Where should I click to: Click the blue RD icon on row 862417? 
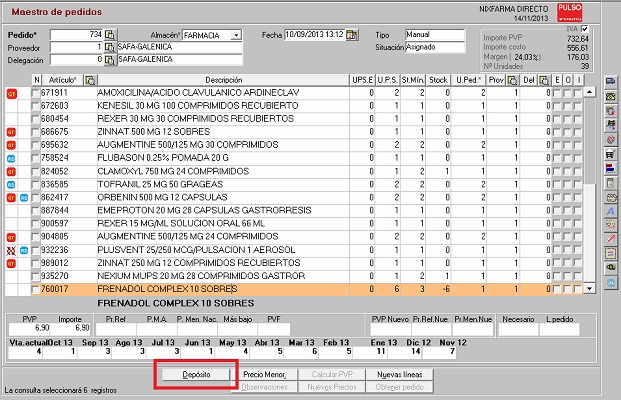(24, 198)
